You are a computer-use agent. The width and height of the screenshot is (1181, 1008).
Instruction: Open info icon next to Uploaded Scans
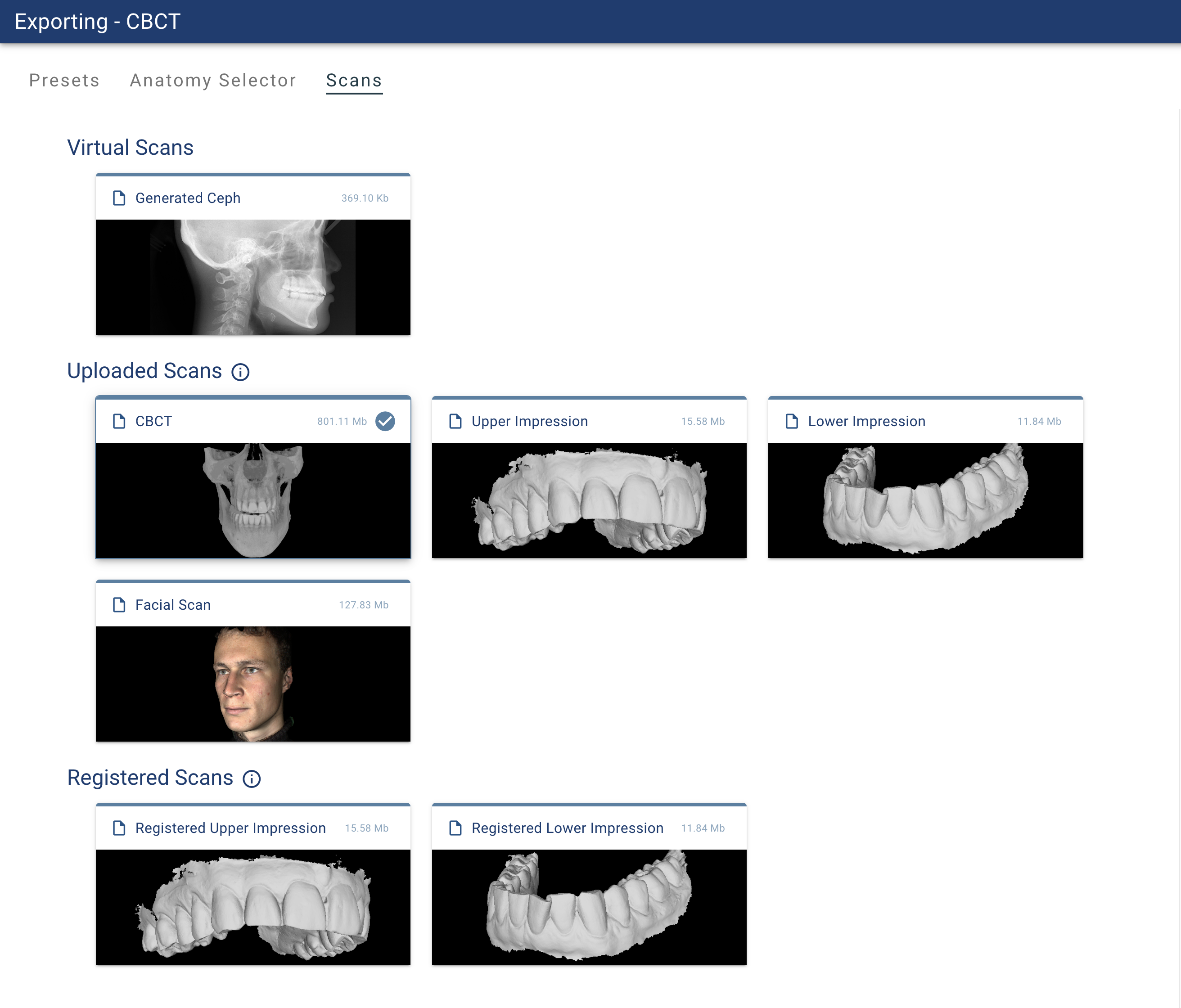240,372
